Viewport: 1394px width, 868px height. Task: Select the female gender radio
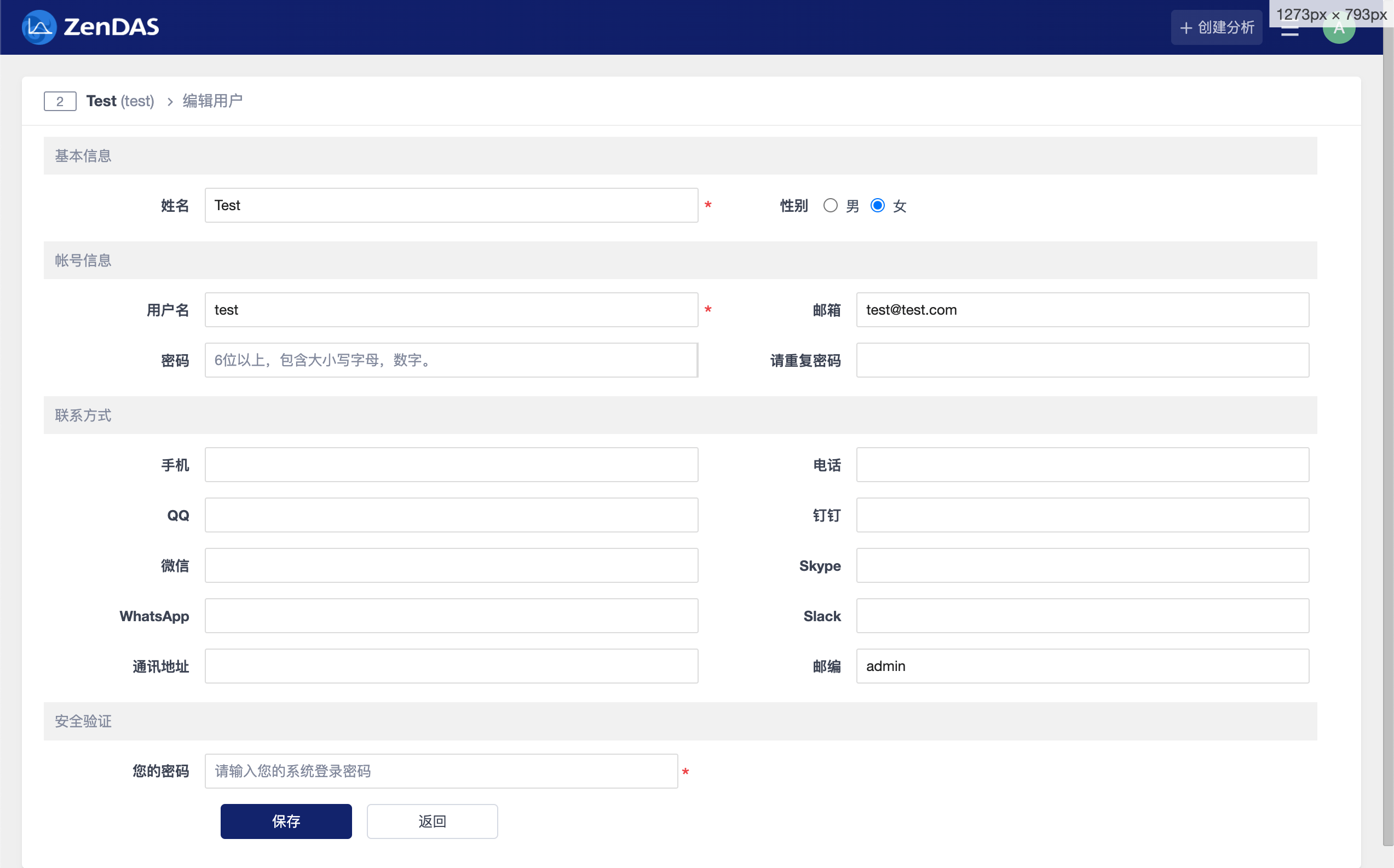(877, 206)
